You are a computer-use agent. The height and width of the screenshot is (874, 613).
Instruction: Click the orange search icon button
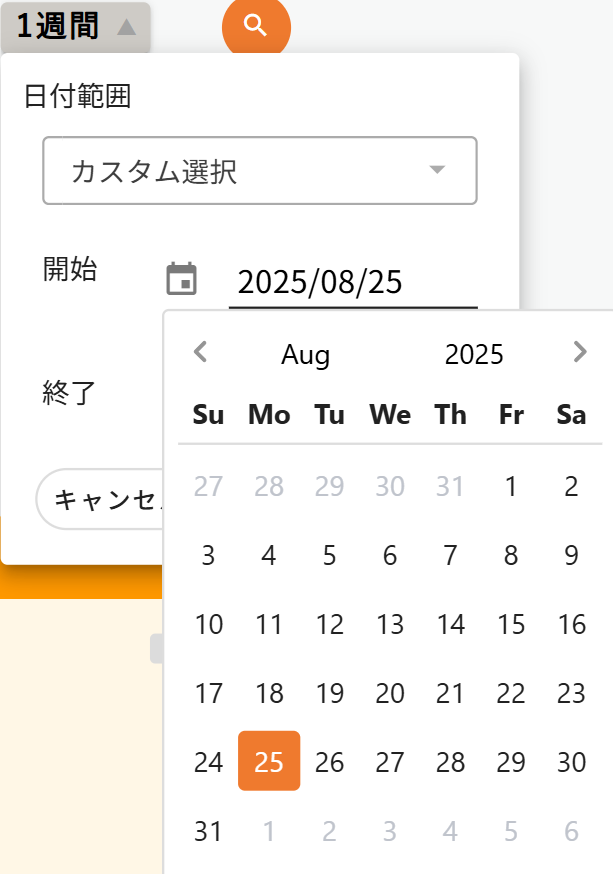pos(256,26)
